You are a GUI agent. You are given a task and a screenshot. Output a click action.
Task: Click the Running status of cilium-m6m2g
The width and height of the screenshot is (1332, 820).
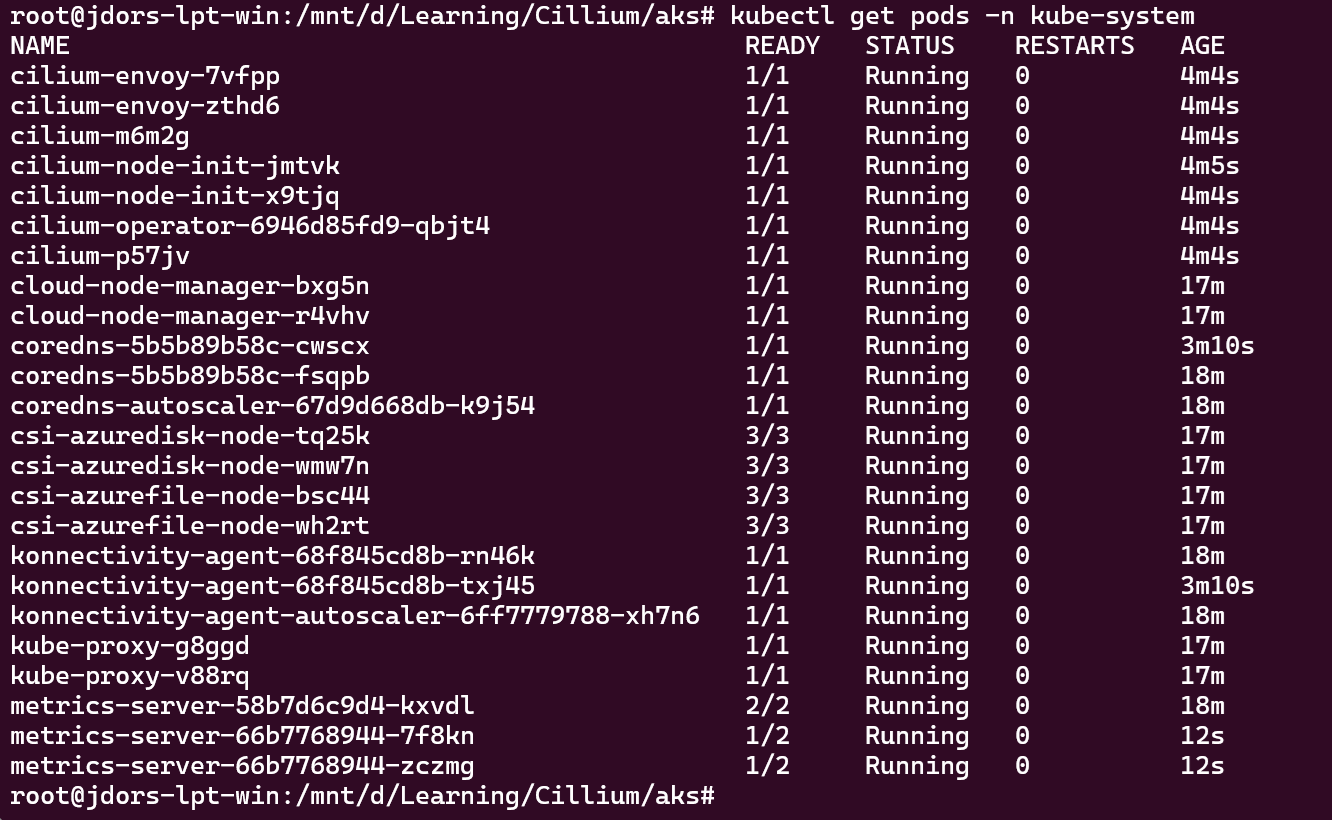pyautogui.click(x=917, y=136)
